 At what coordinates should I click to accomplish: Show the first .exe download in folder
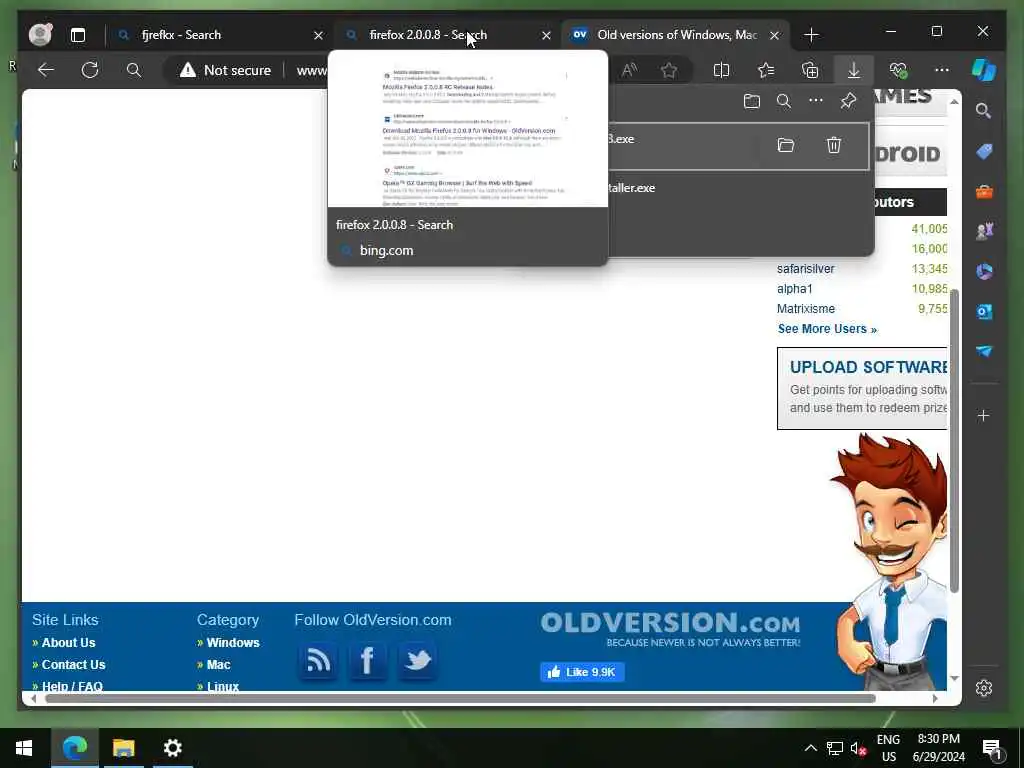[x=786, y=145]
